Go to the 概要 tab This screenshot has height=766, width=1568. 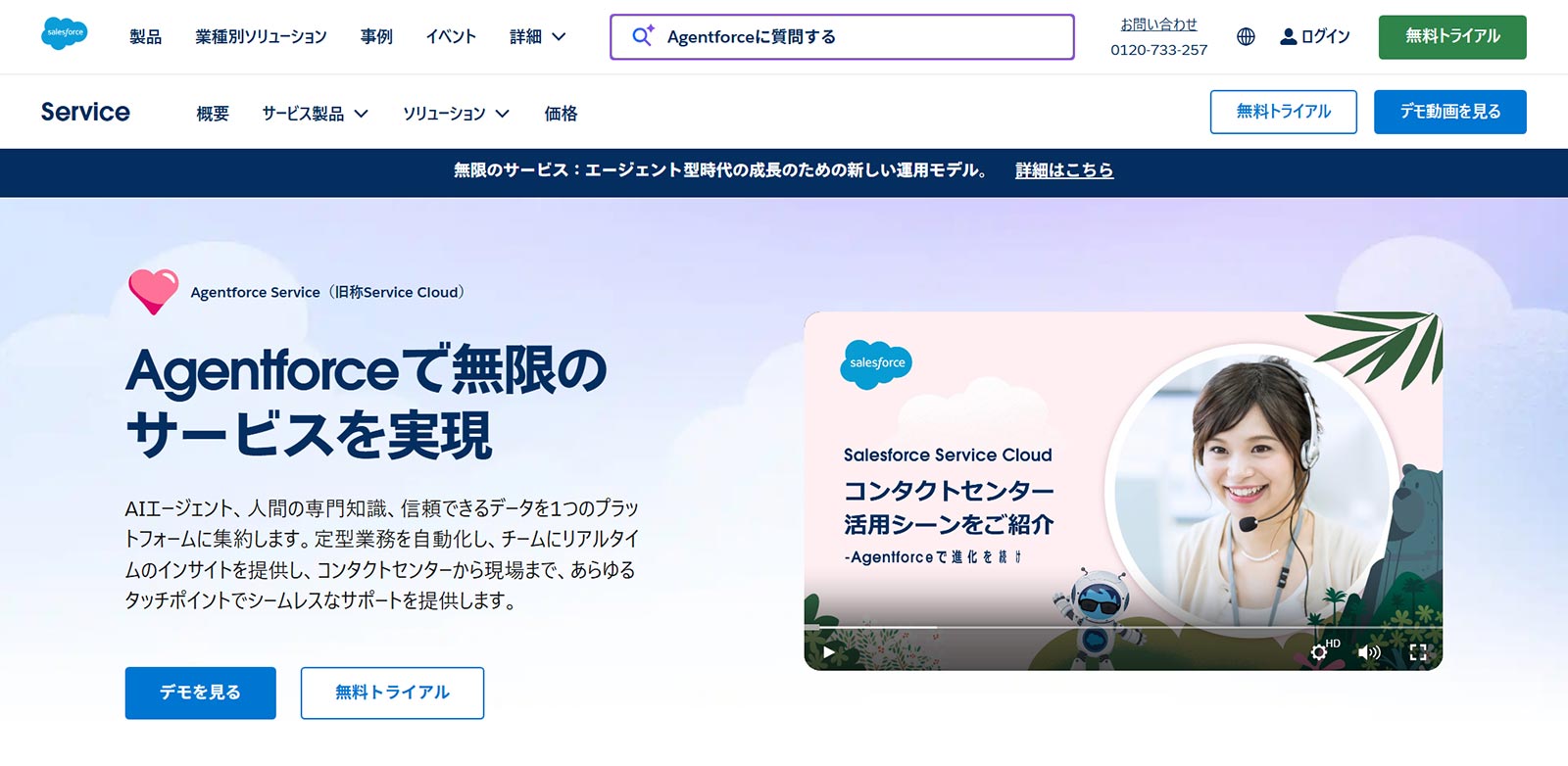click(x=213, y=114)
